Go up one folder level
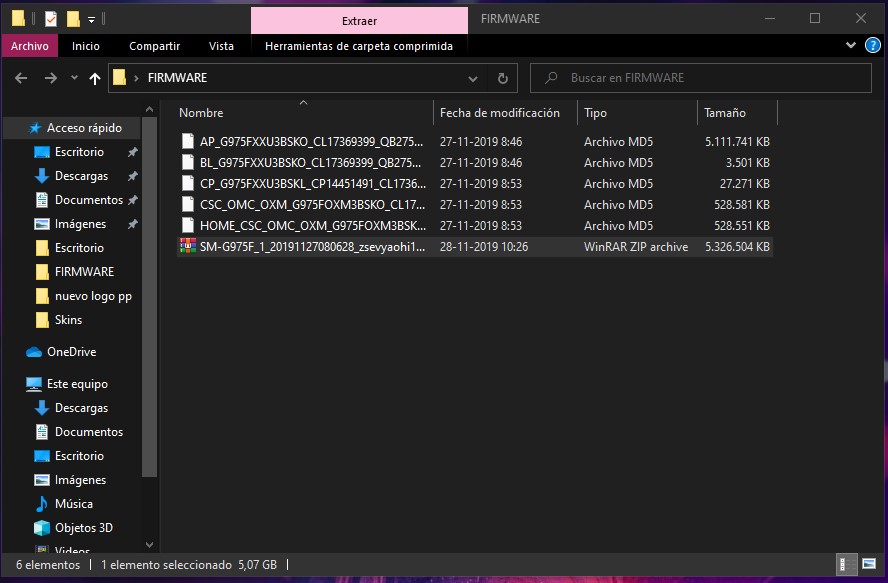The image size is (888, 583). (95, 78)
